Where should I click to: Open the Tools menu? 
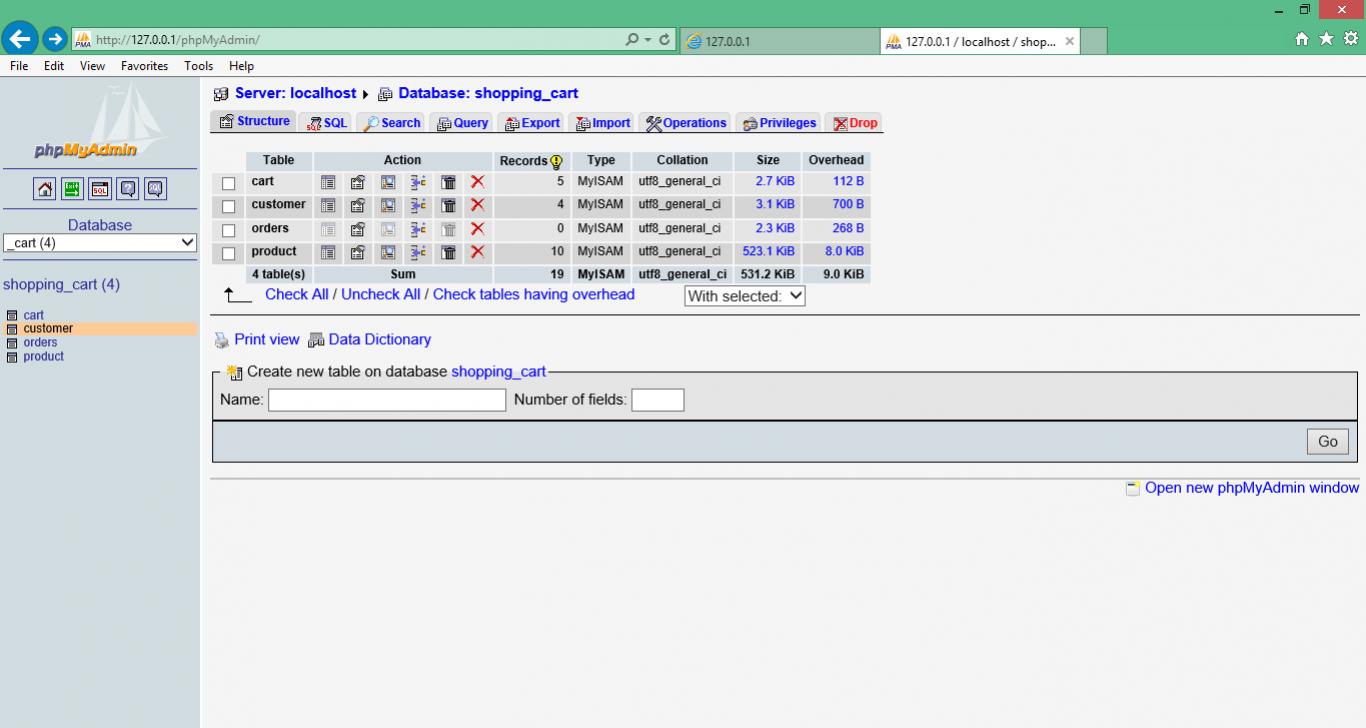tap(198, 66)
